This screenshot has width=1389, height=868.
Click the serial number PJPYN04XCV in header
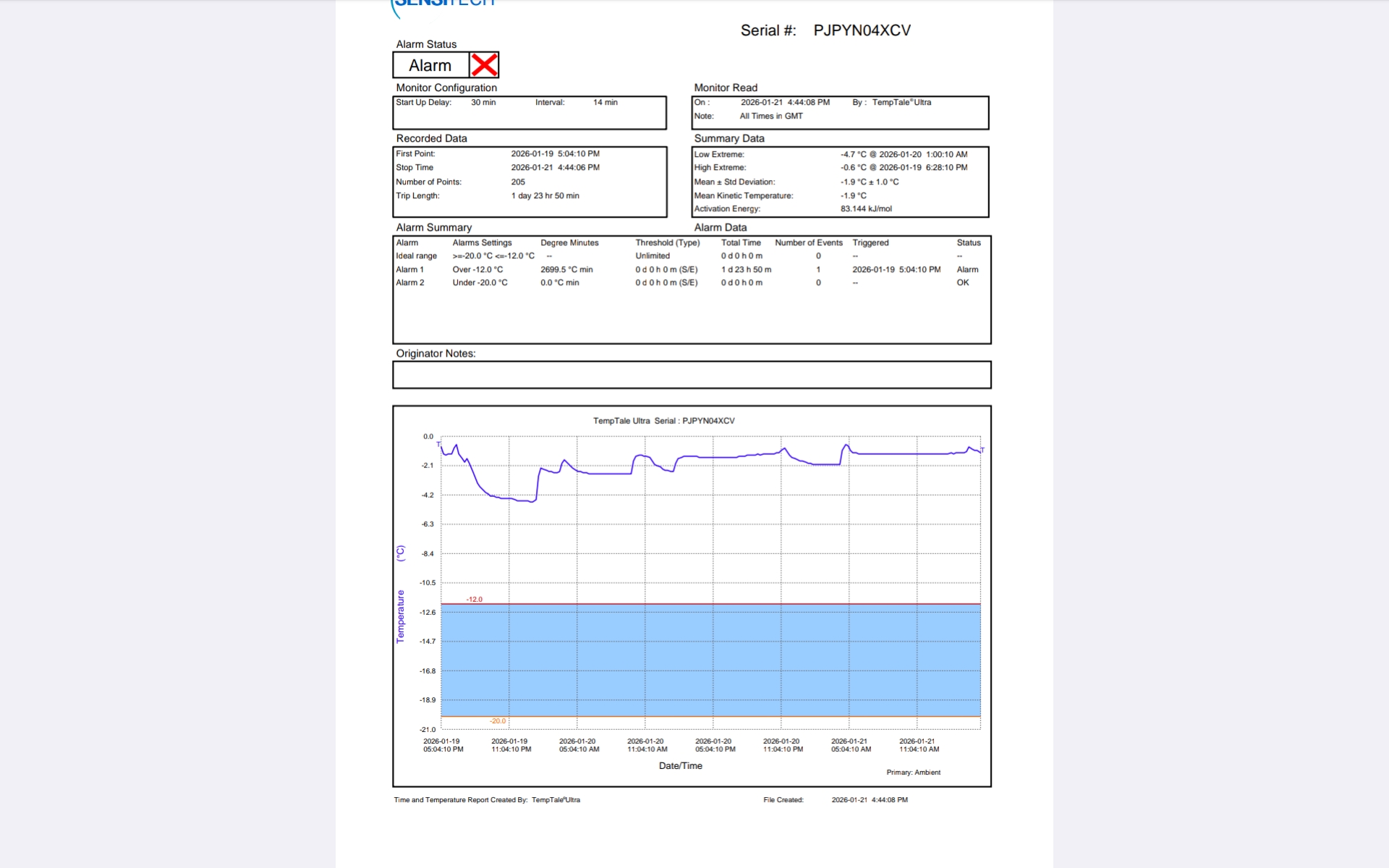tap(862, 30)
